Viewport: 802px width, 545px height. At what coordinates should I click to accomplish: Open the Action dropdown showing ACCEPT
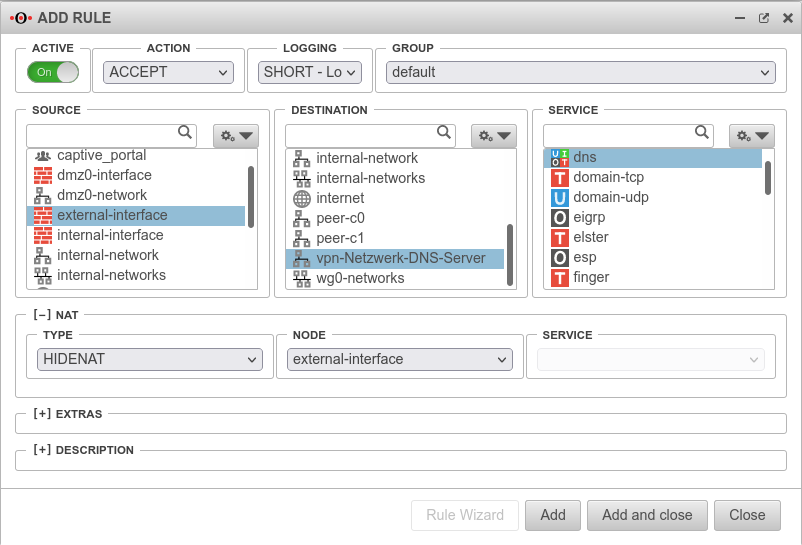coord(168,72)
